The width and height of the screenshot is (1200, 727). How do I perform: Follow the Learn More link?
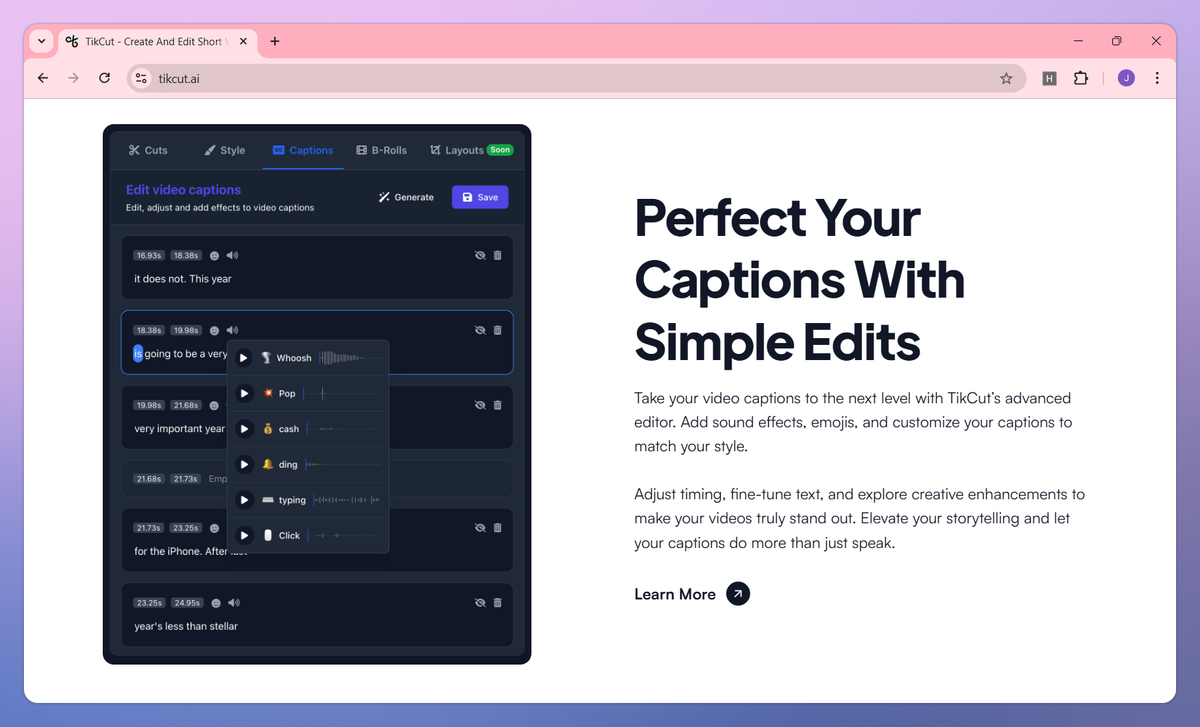[675, 594]
